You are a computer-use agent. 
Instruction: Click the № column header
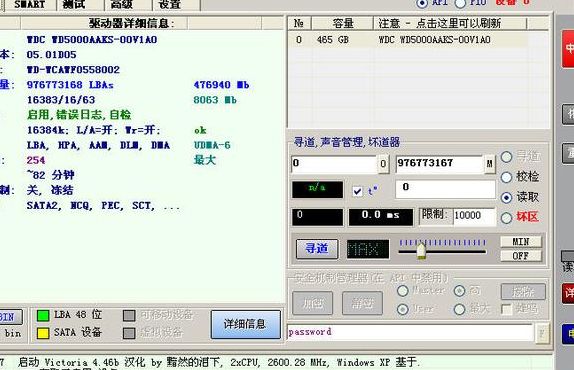(x=299, y=23)
